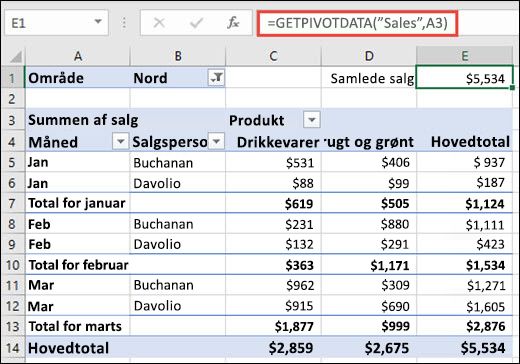Select the $88 cell
The image size is (520, 364).
(x=273, y=183)
